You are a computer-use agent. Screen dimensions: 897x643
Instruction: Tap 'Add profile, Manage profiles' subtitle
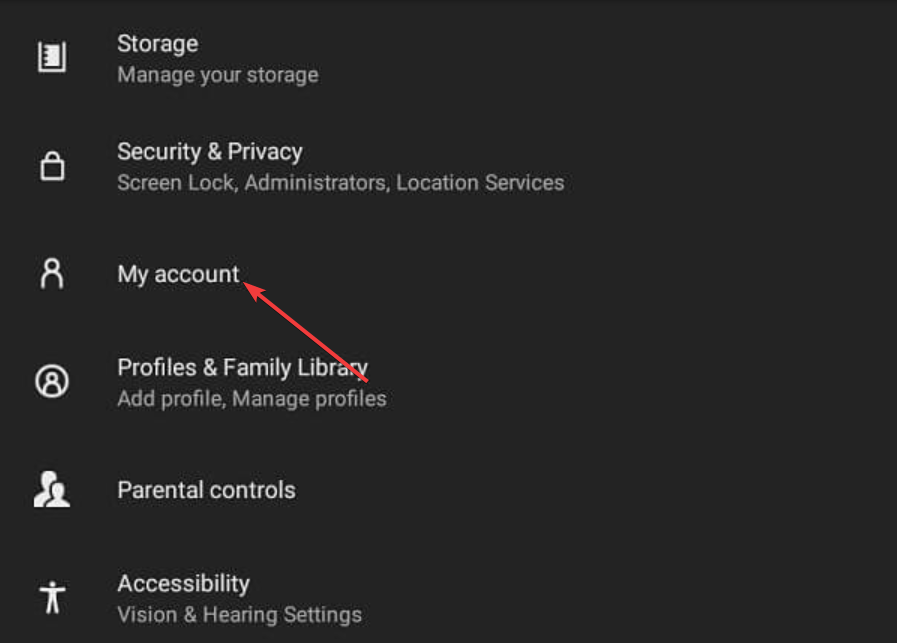251,399
